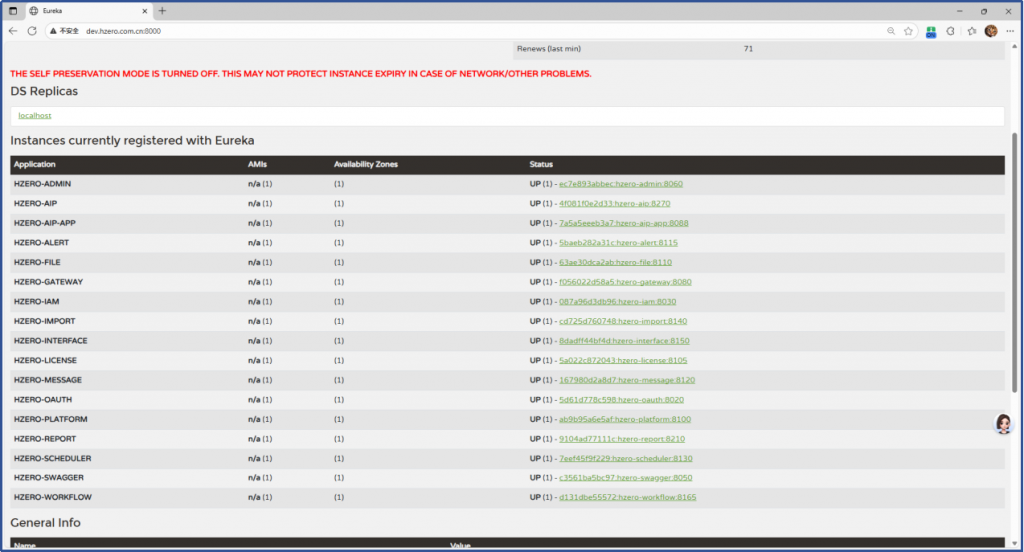Viewport: 1024px width, 552px height.
Task: Open browser settings and more menu
Action: (1010, 31)
